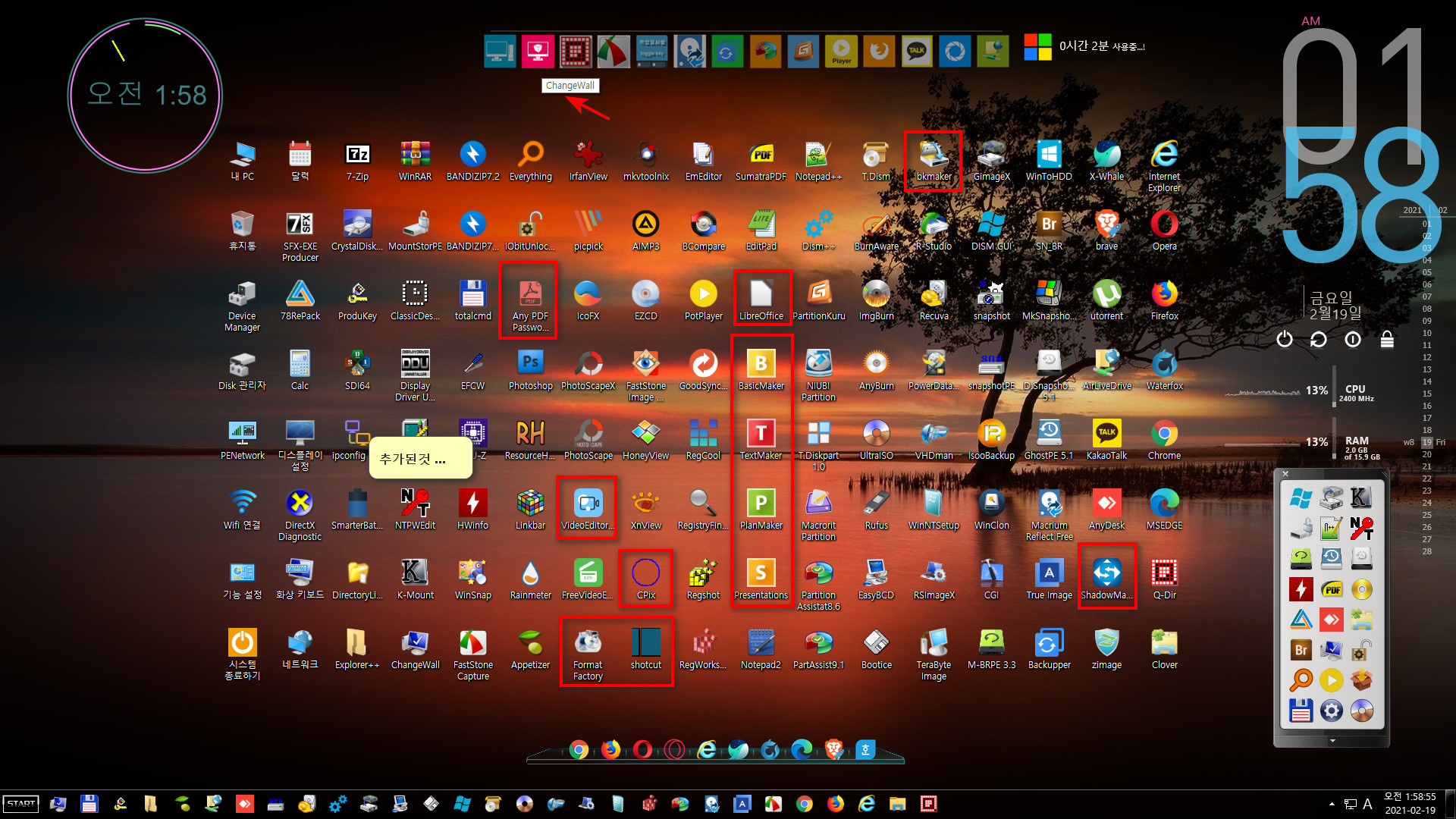The width and height of the screenshot is (1456, 819).
Task: Click the Windows flag in the side launcher
Action: point(1301,497)
